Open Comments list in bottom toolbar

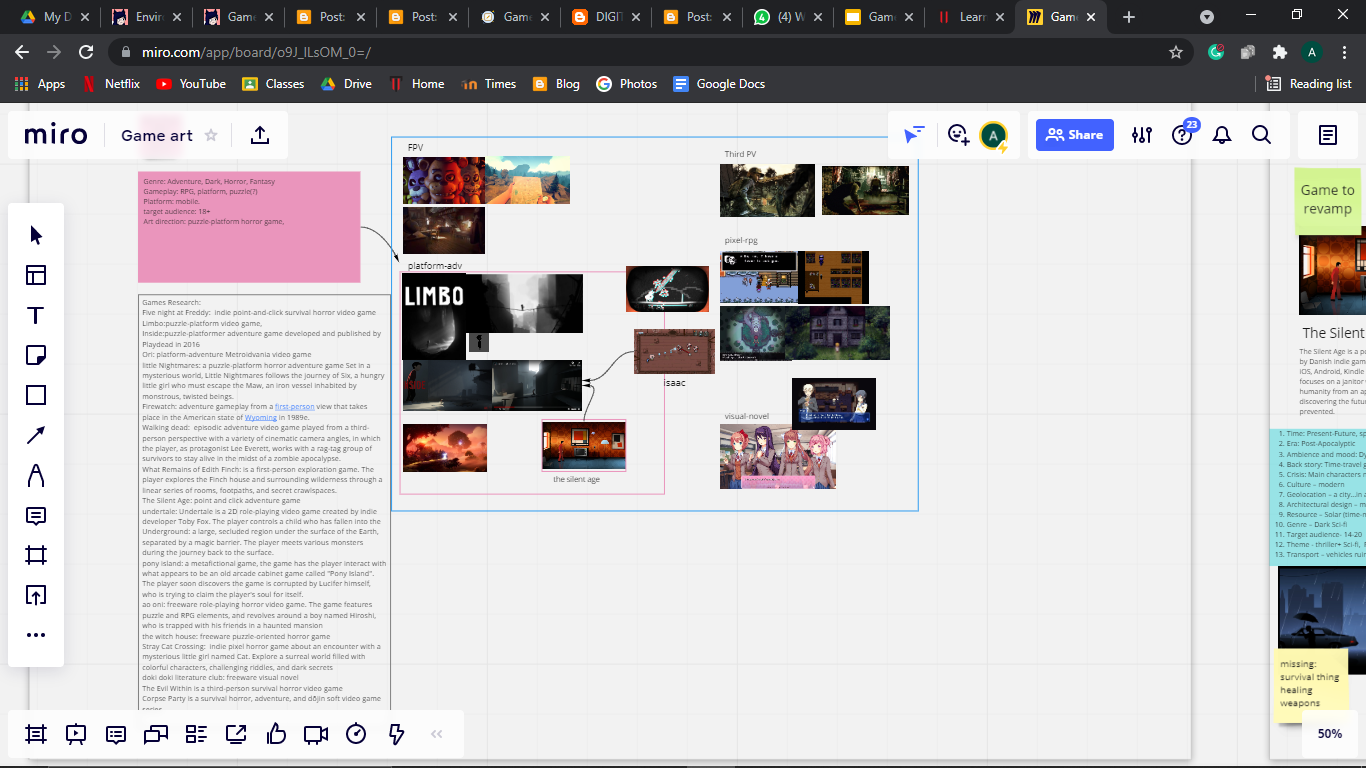pos(116,734)
